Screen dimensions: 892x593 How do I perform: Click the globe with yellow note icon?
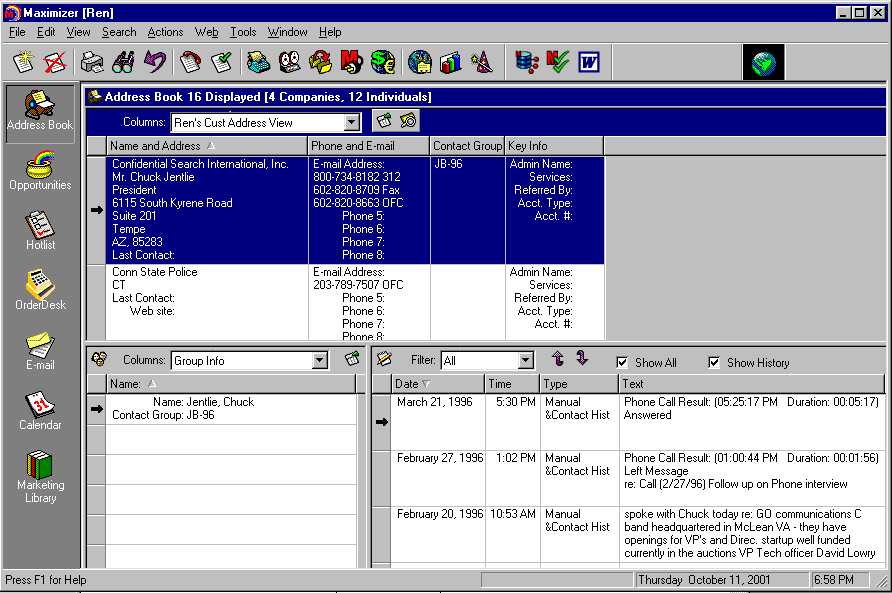click(x=420, y=62)
